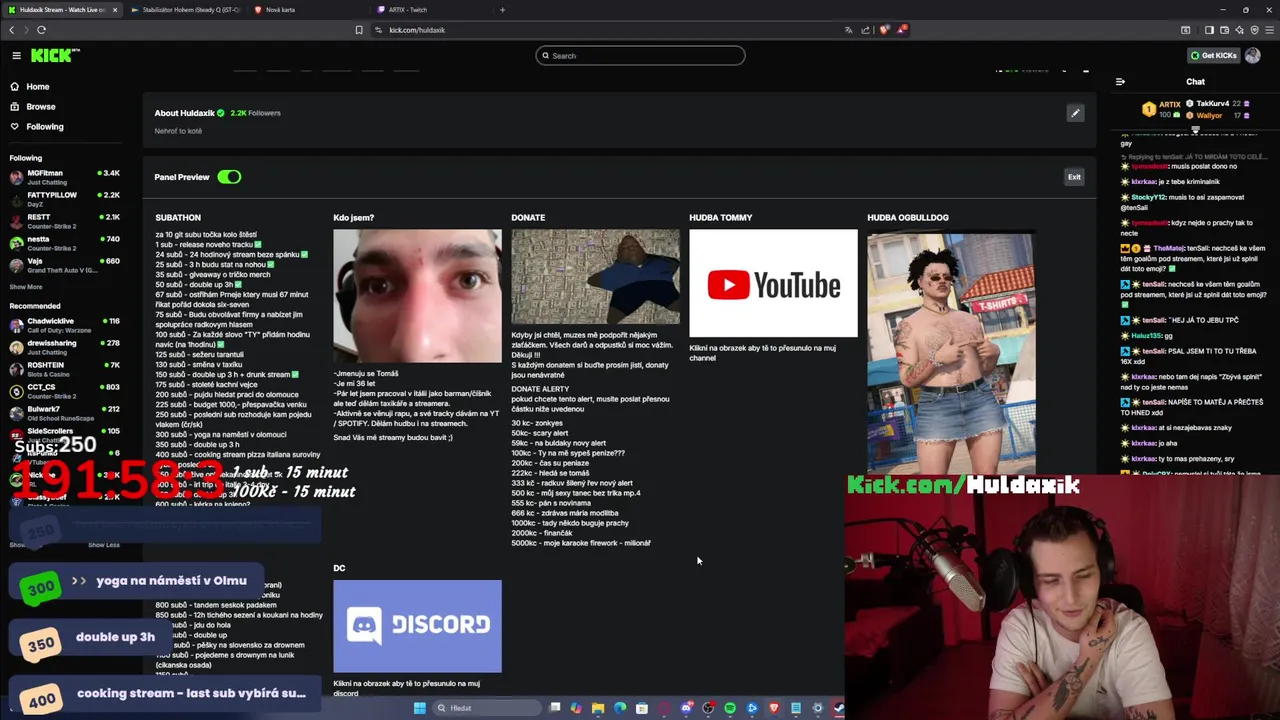Collapse the chat panel with arrow icon
1280x720 pixels.
(x=1120, y=82)
